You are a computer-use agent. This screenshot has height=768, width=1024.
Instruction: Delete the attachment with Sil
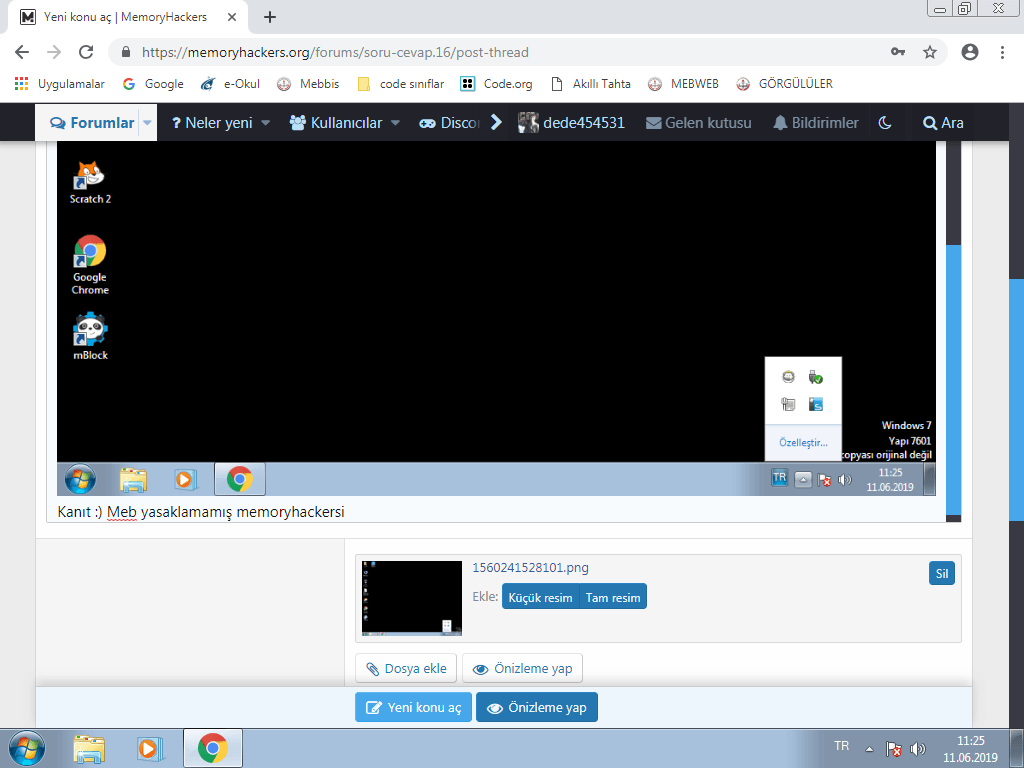942,573
